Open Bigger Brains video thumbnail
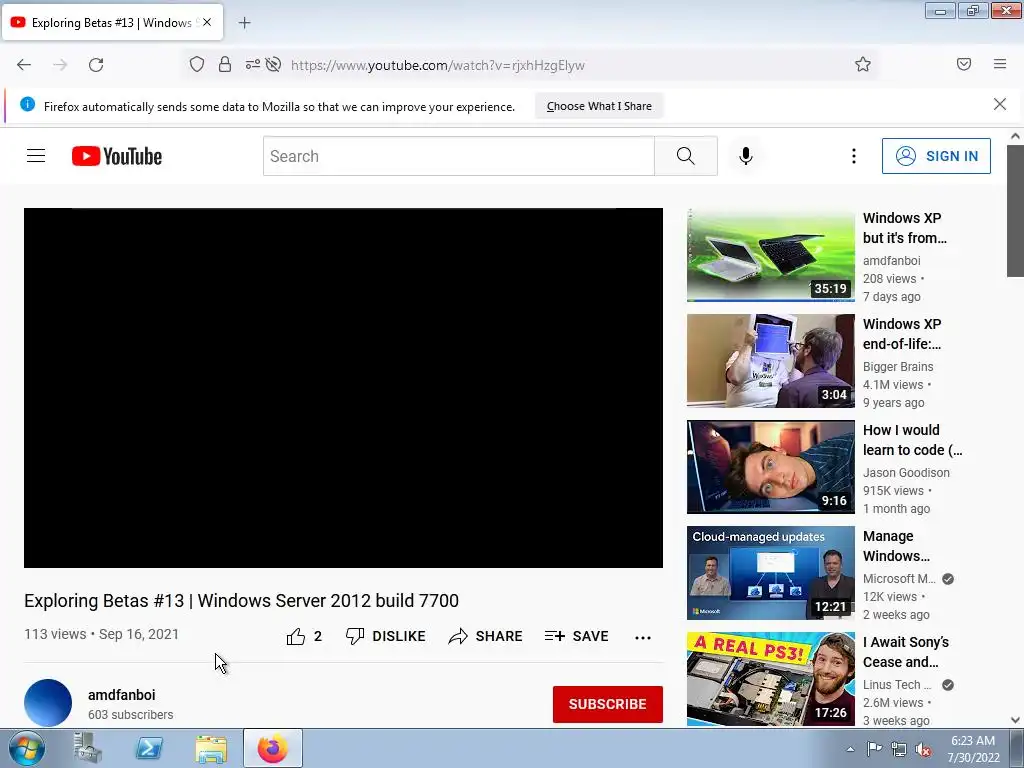Viewport: 1024px width, 768px height. (771, 360)
